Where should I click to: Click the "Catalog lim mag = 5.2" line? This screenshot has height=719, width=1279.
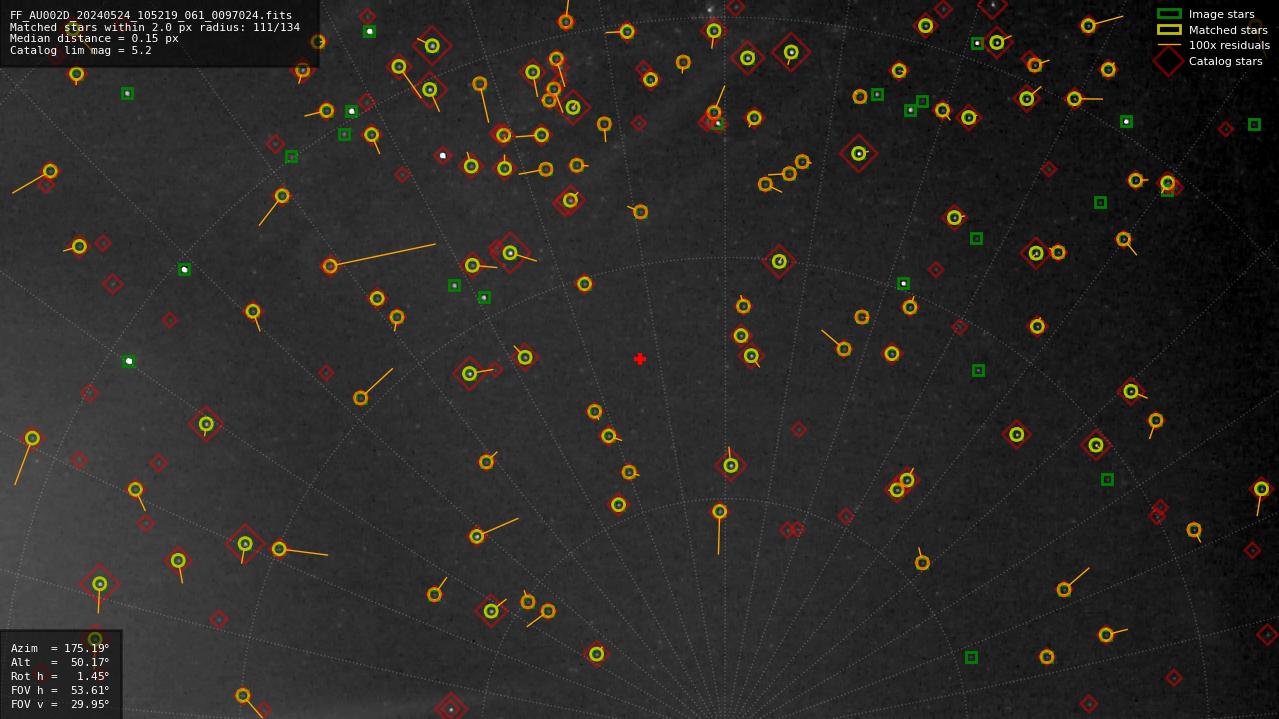(81, 50)
